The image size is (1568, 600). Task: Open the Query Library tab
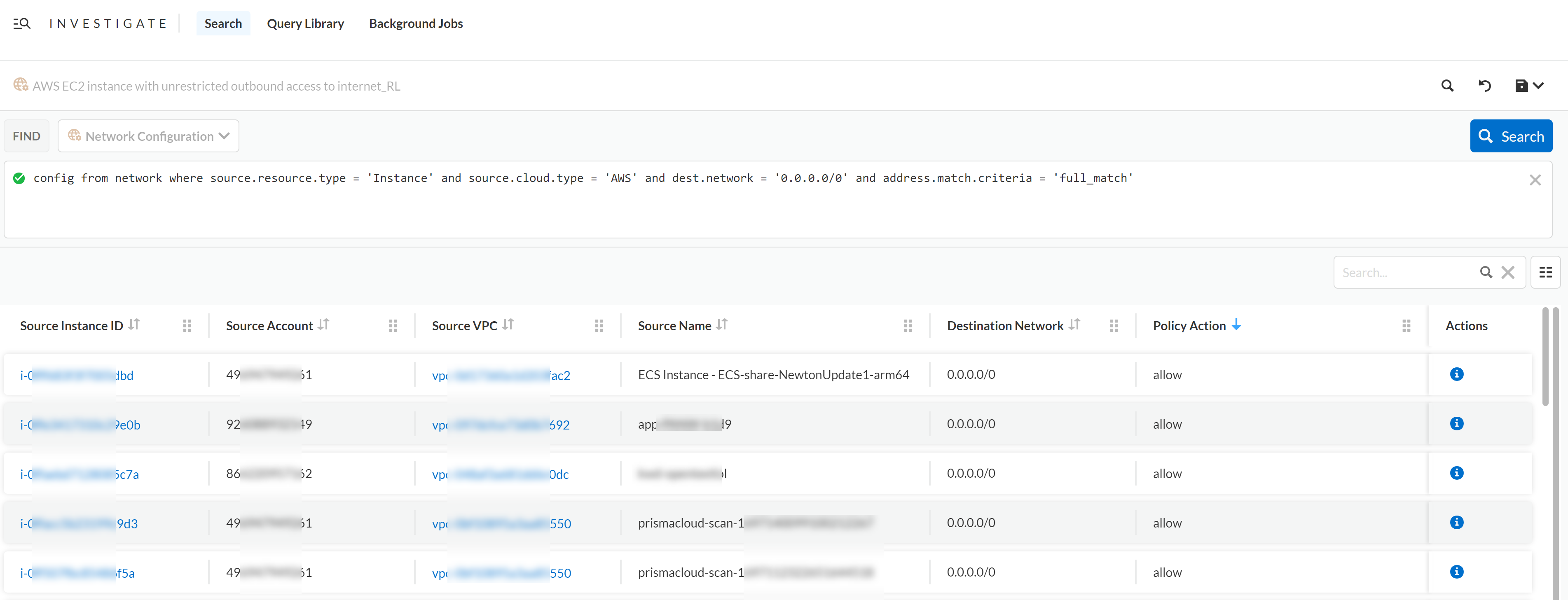click(305, 23)
